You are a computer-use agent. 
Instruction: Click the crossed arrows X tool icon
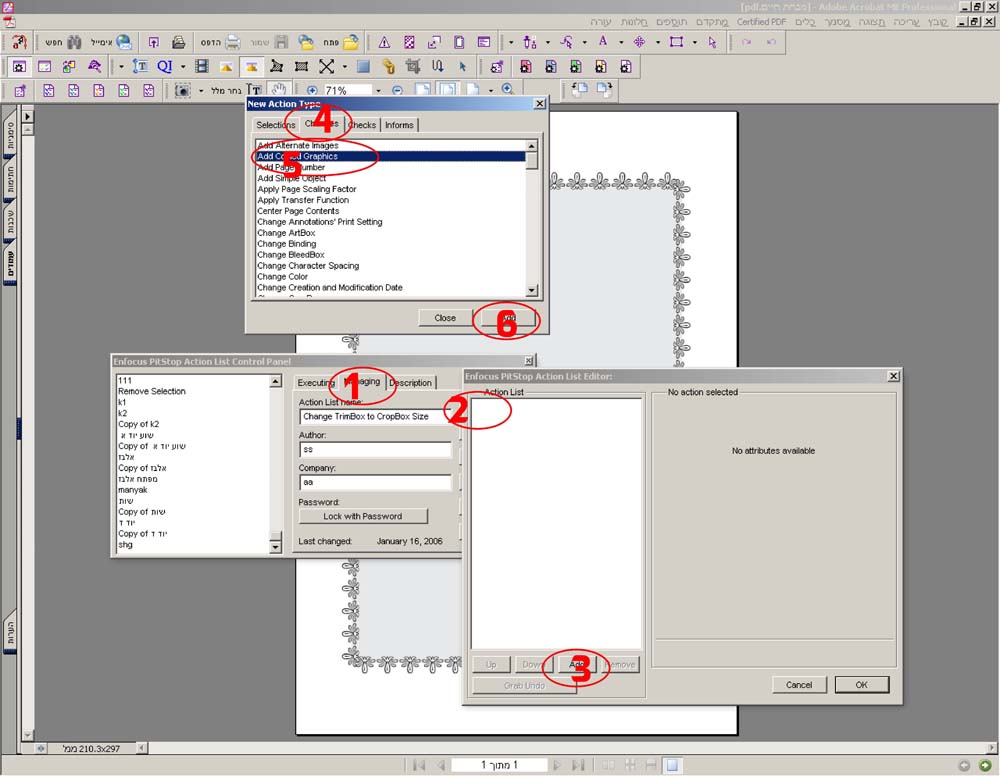[x=327, y=66]
